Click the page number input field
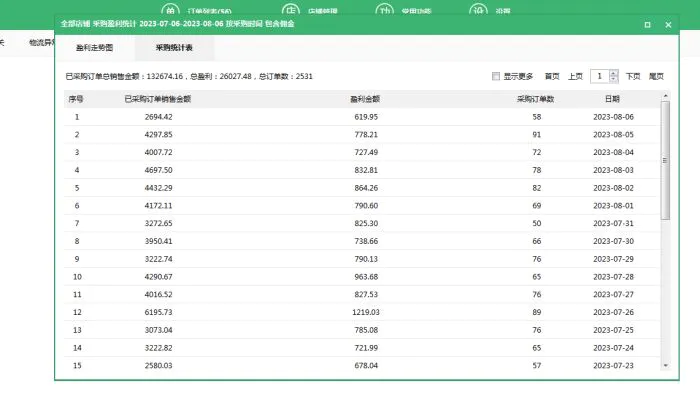 [x=600, y=76]
